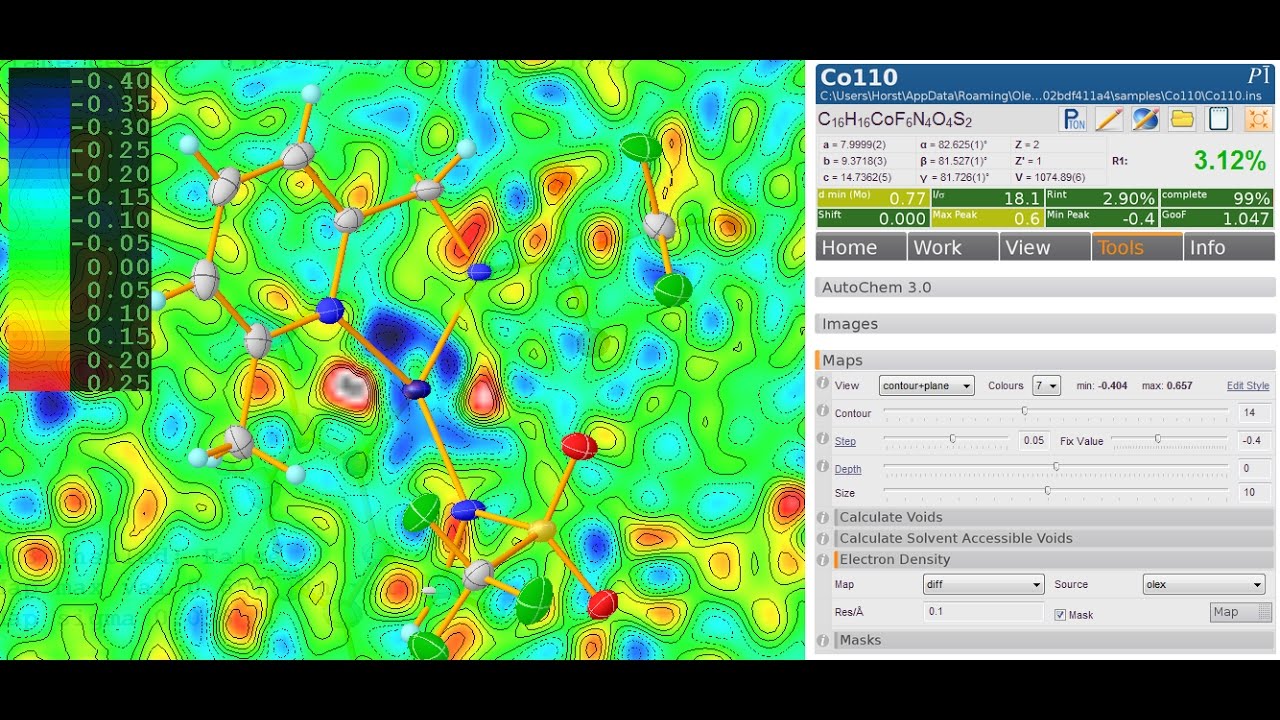
Task: Click info icon beside Maps View row
Action: click(x=823, y=384)
